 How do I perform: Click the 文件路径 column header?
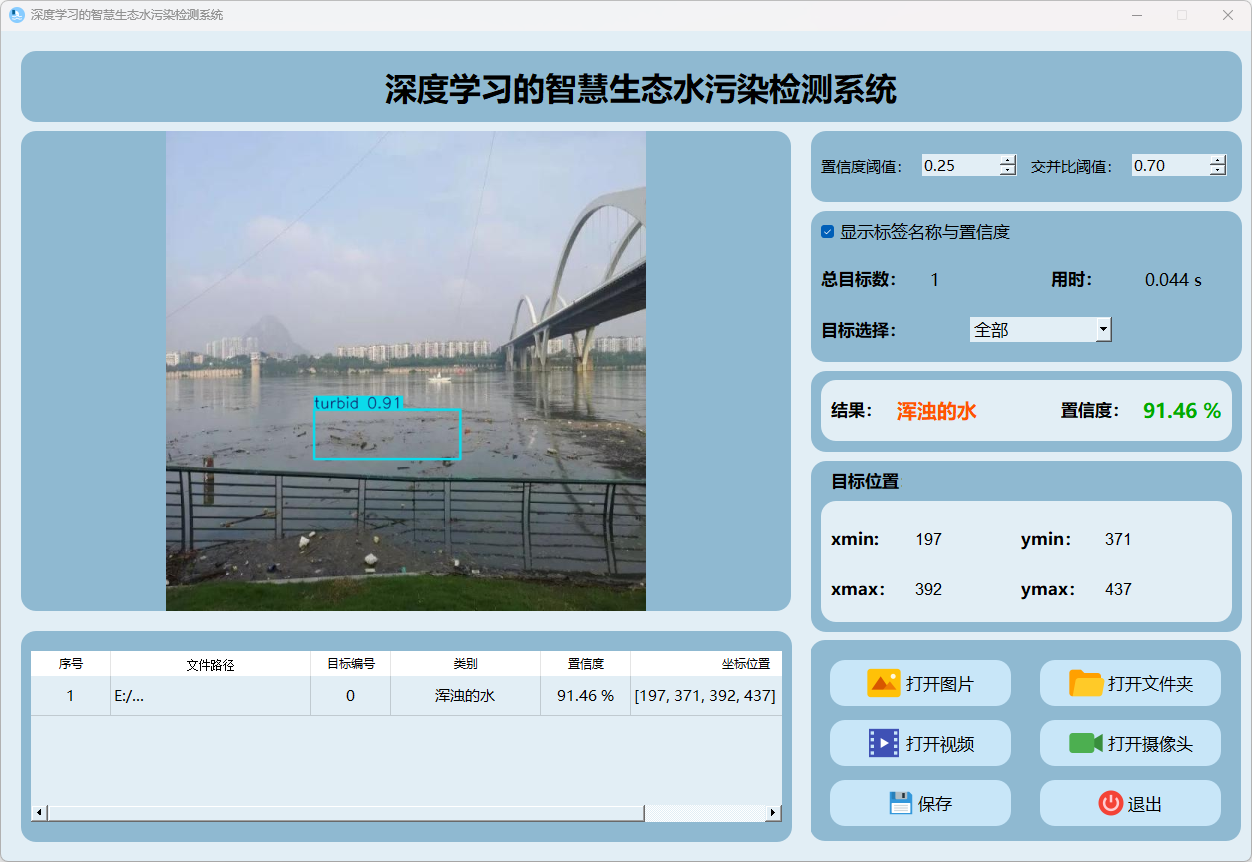coord(210,664)
